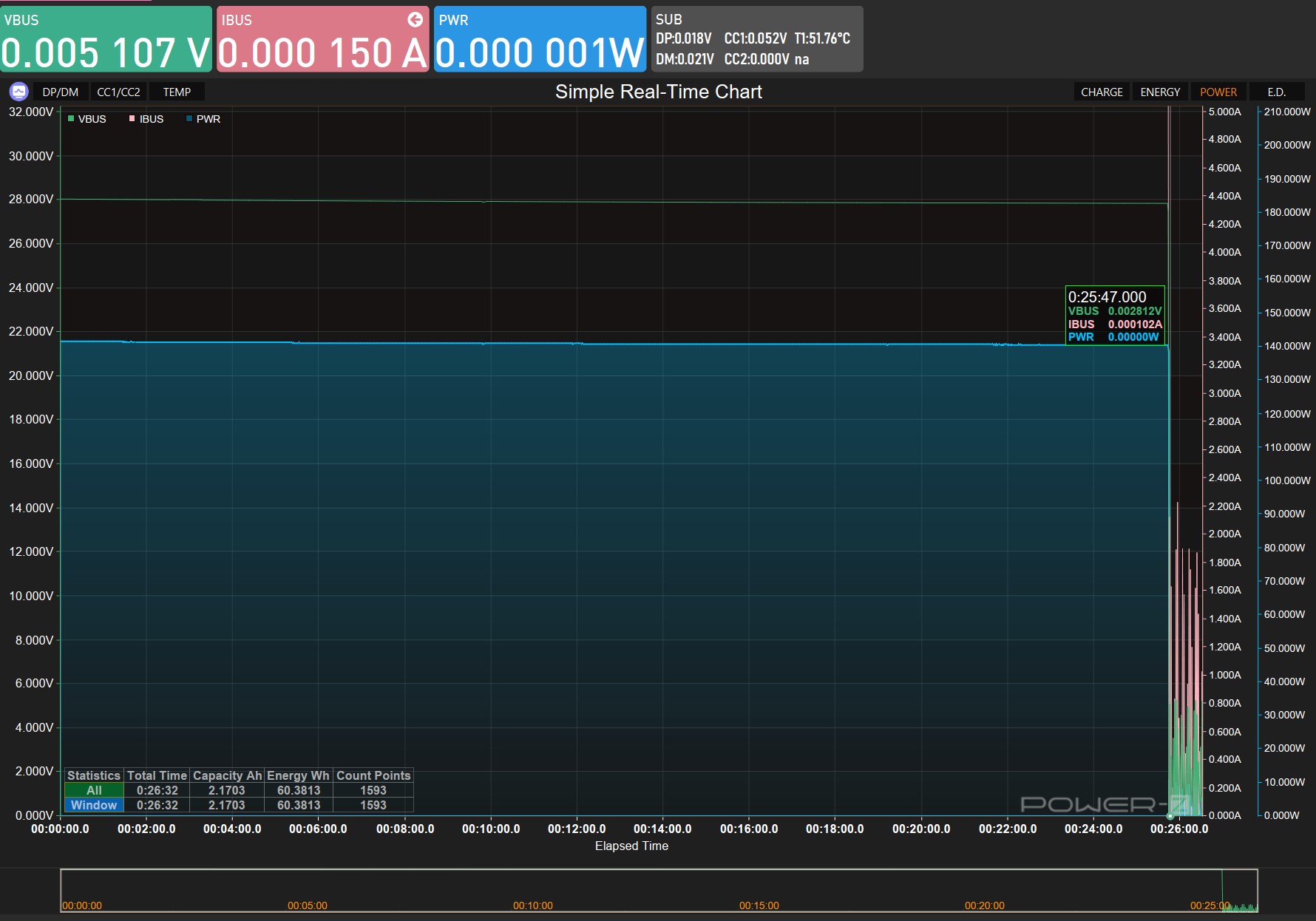Screen dimensions: 1316x921
Task: Select the ENERGY mode button
Action: [1159, 92]
